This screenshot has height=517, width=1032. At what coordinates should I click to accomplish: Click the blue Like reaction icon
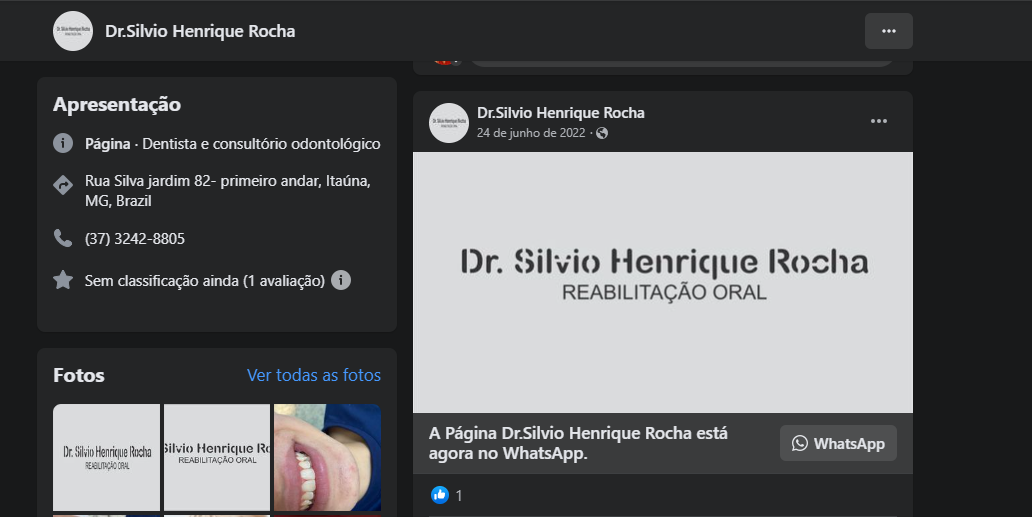(440, 495)
